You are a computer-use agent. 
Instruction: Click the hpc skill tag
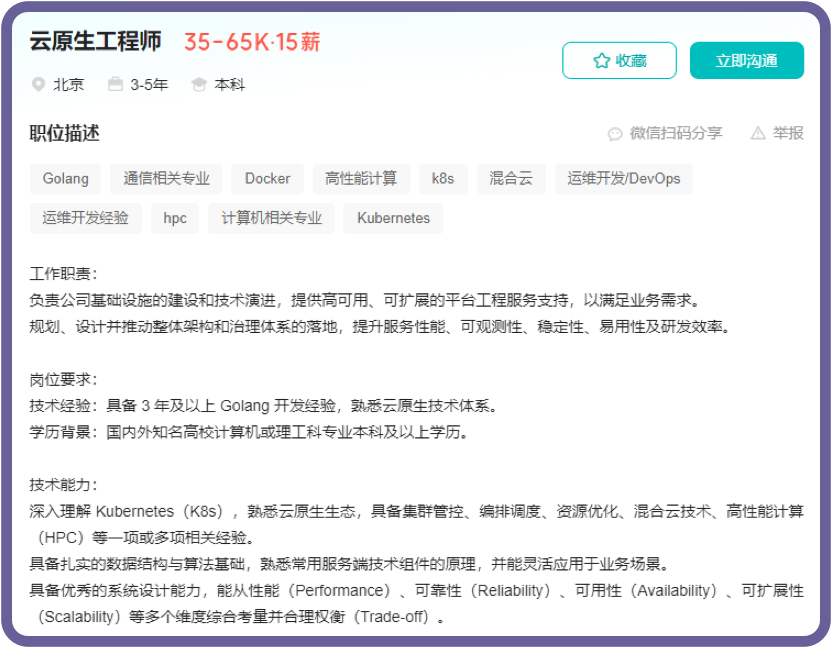175,218
